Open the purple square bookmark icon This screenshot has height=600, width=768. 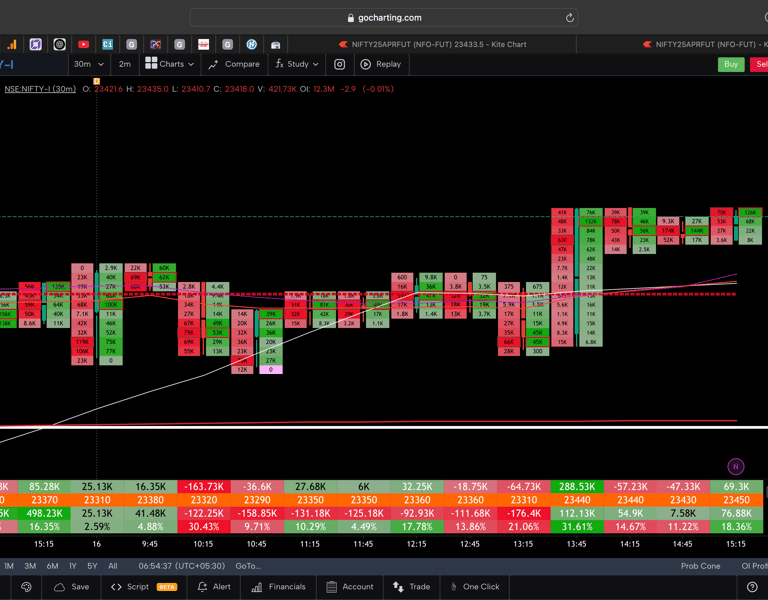click(x=35, y=45)
